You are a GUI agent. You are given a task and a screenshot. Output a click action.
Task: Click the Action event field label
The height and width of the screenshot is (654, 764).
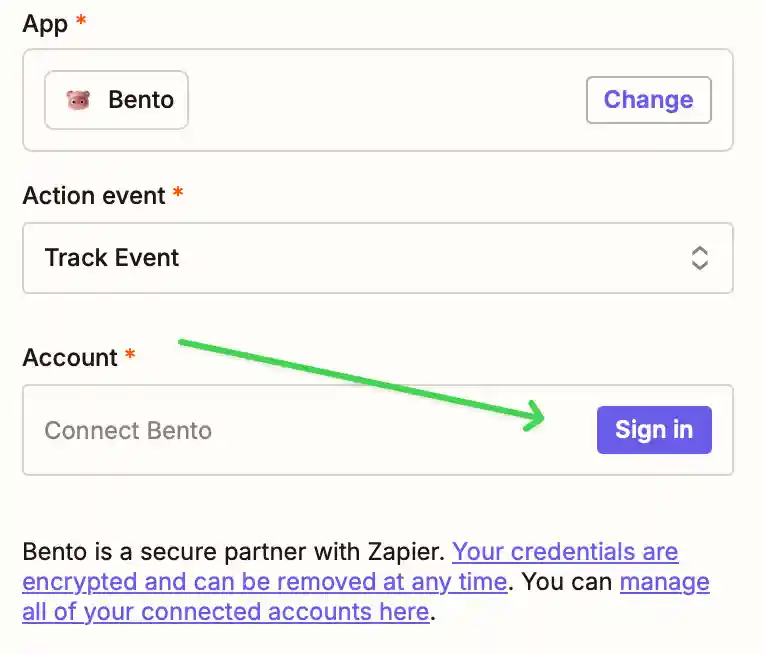click(x=94, y=195)
